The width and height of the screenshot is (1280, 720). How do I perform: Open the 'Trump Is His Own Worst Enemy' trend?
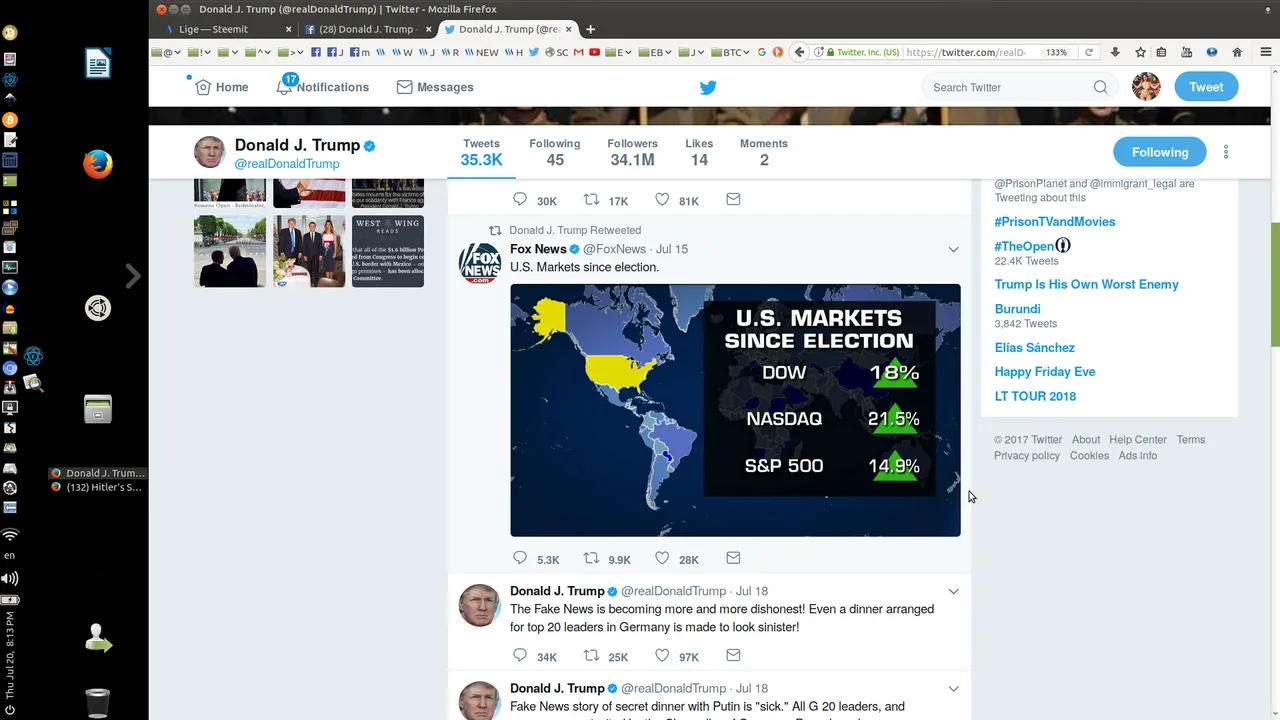tap(1086, 285)
